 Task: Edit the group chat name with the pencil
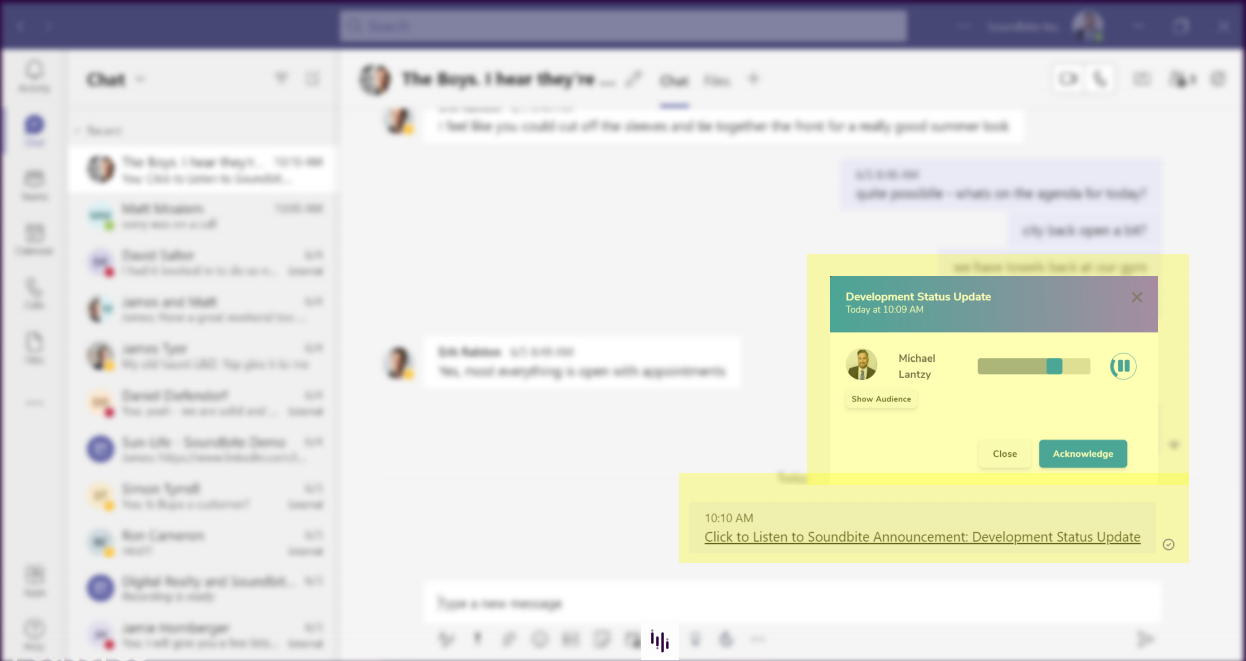click(x=634, y=79)
